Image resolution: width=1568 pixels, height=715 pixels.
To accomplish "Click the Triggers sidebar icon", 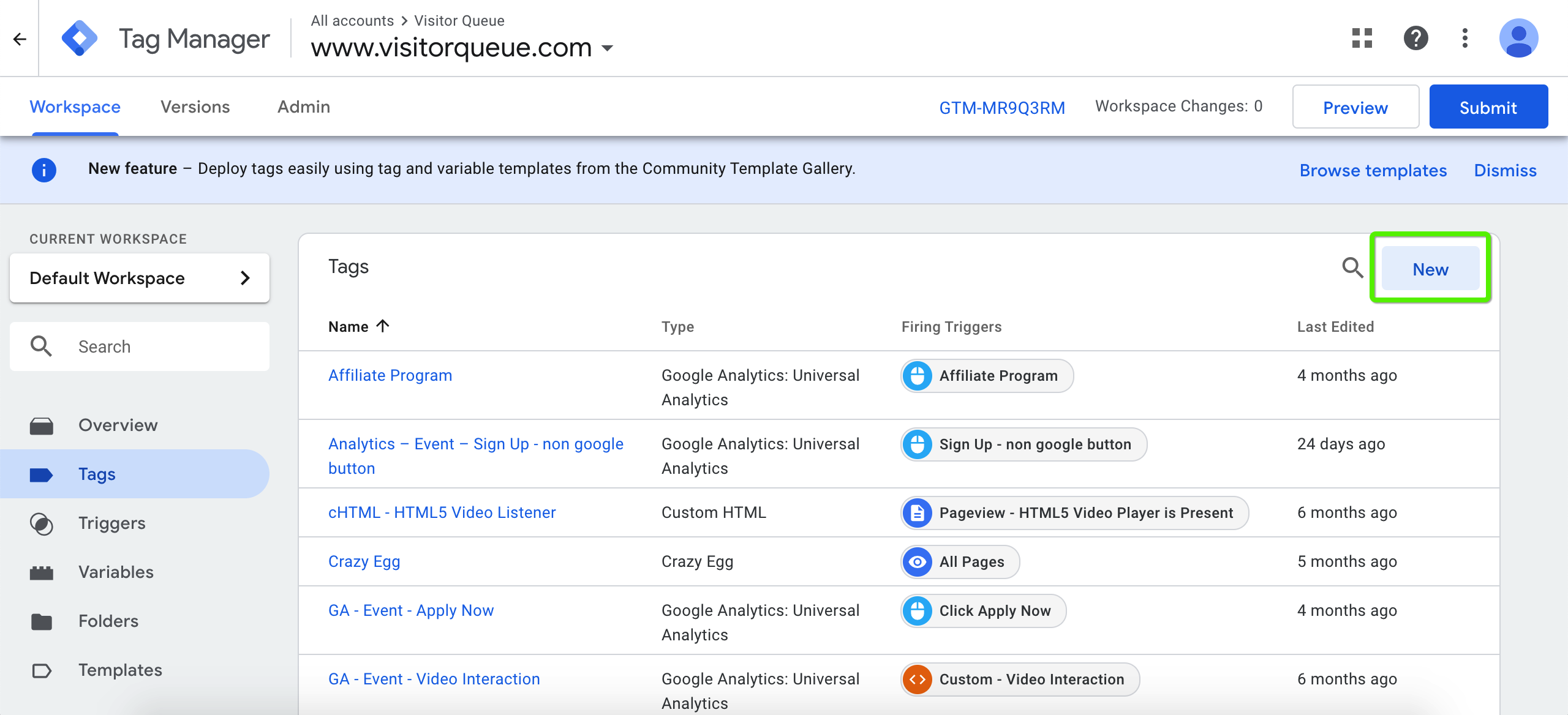I will (x=42, y=523).
